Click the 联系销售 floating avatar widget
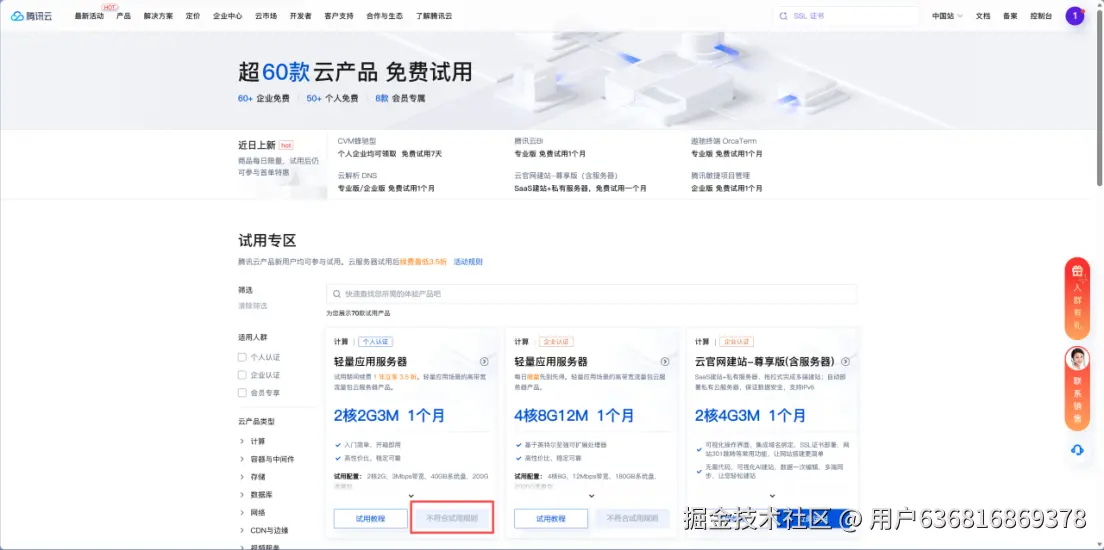This screenshot has width=1104, height=550. [x=1077, y=389]
